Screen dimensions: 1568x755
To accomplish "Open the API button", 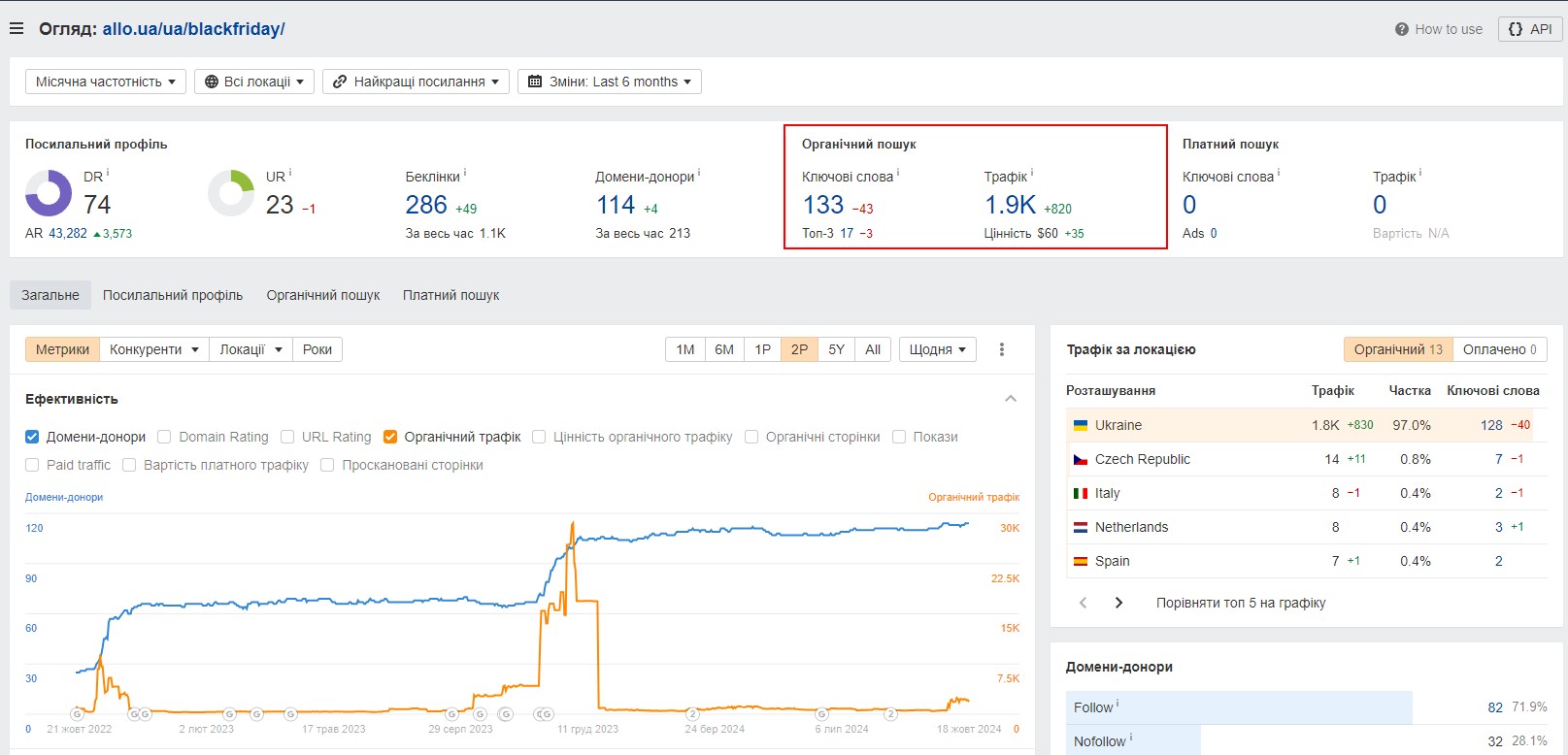I will tap(1530, 29).
